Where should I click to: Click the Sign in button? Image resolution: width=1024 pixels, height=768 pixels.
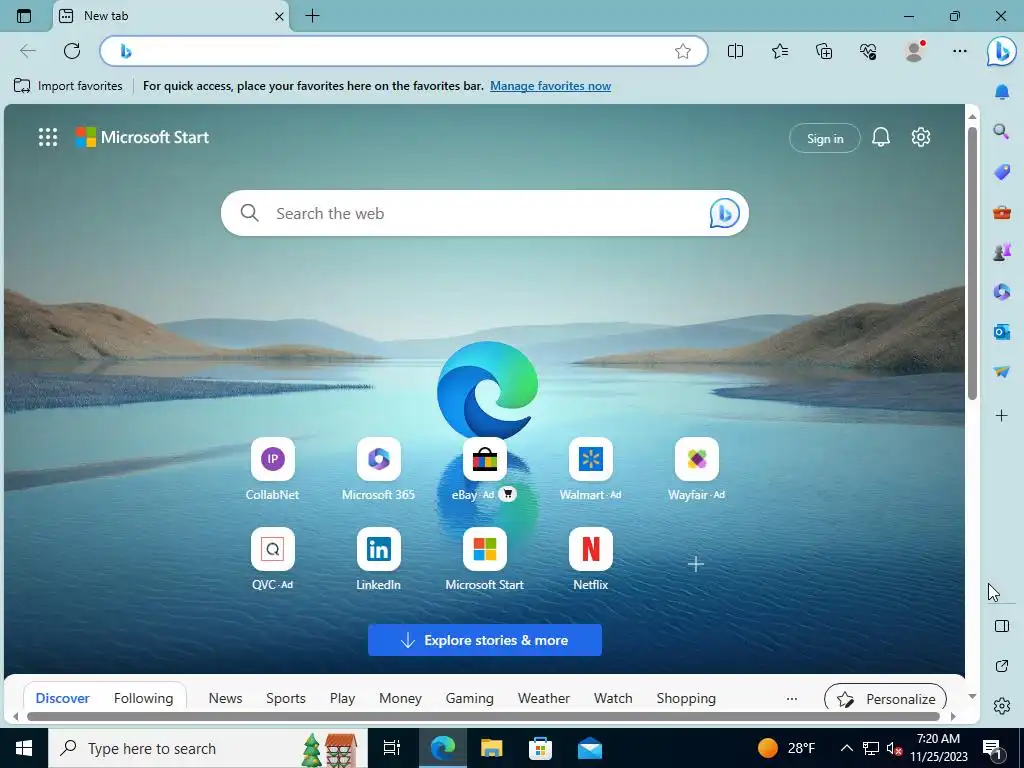coord(825,138)
